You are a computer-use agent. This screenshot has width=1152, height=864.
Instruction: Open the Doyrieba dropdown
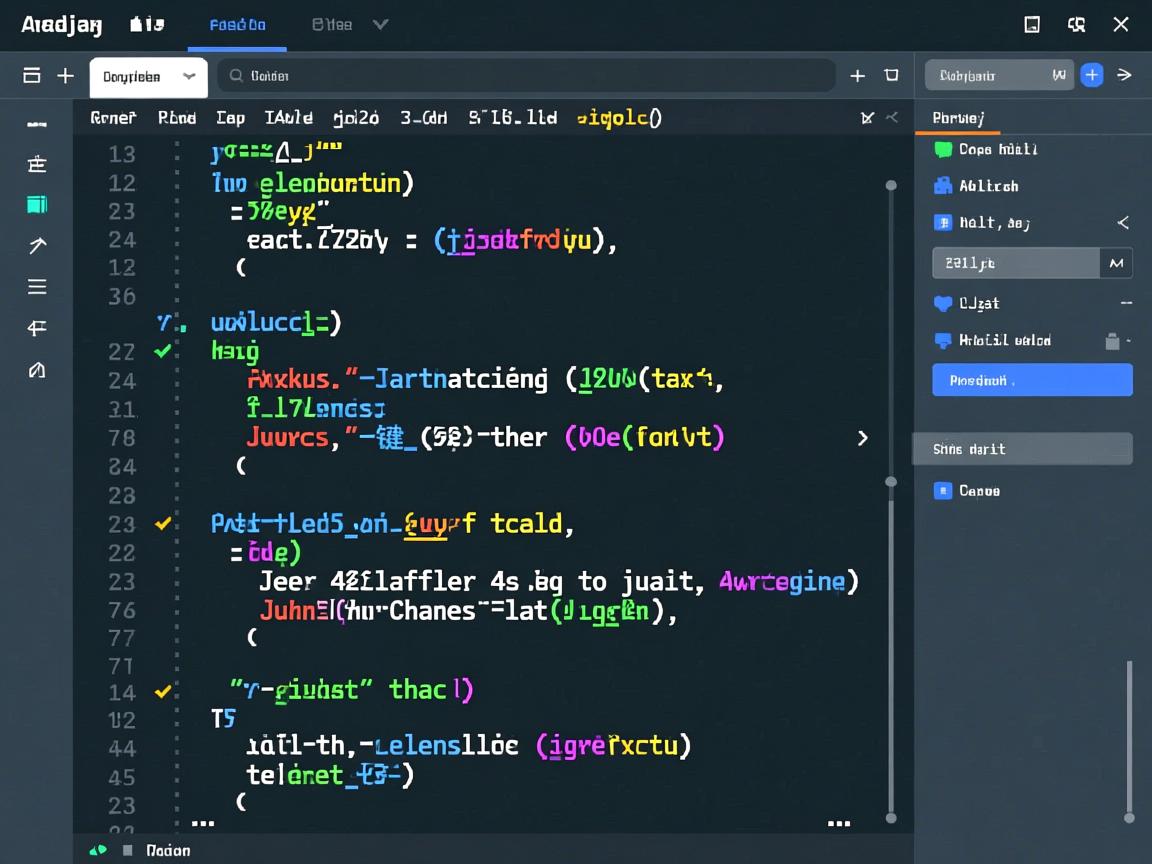[148, 77]
